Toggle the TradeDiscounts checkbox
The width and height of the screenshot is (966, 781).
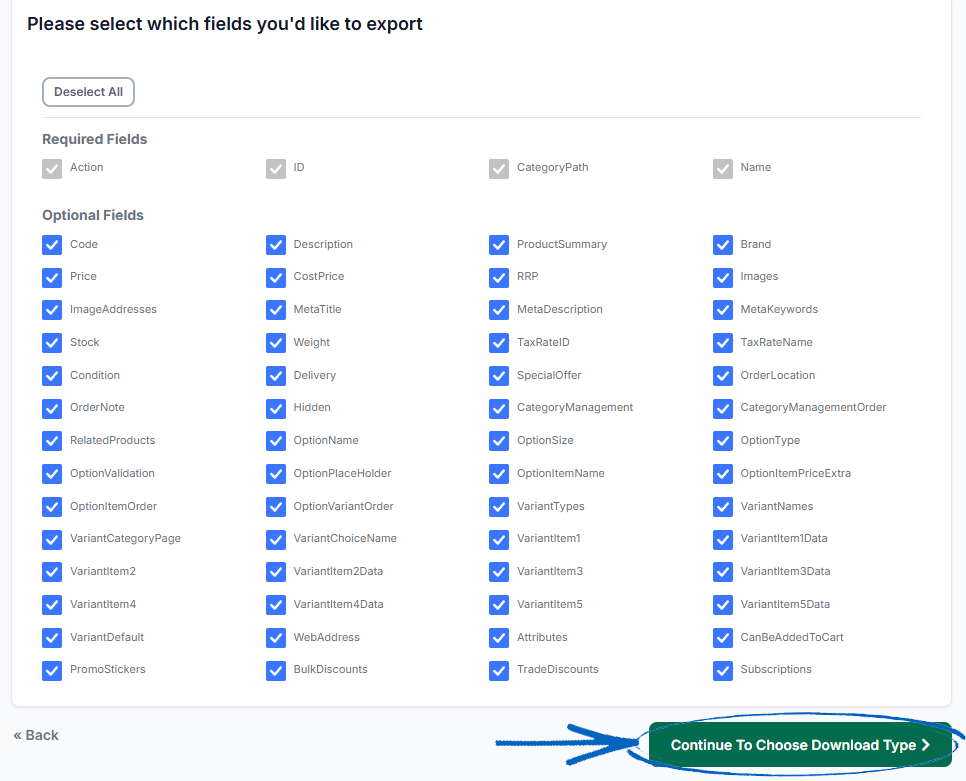tap(499, 671)
